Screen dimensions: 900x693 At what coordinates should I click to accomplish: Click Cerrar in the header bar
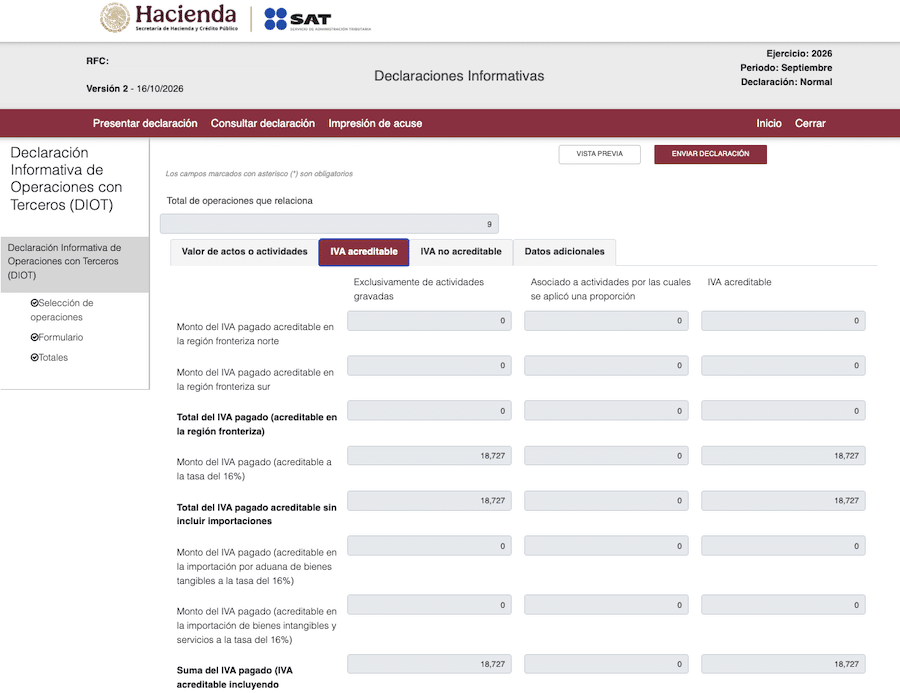pos(810,123)
